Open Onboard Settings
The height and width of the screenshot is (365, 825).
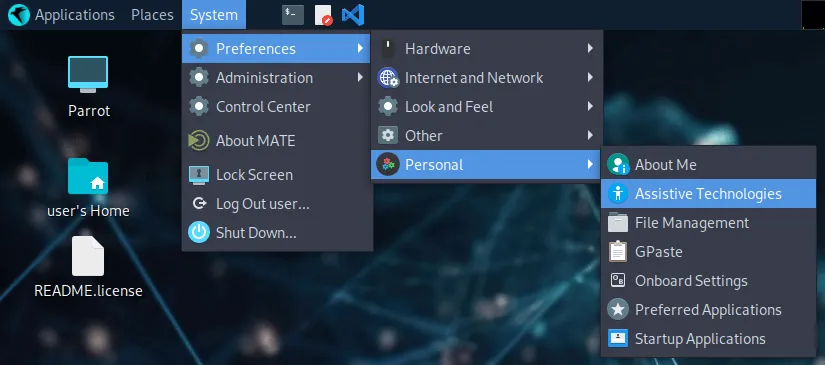tap(708, 280)
